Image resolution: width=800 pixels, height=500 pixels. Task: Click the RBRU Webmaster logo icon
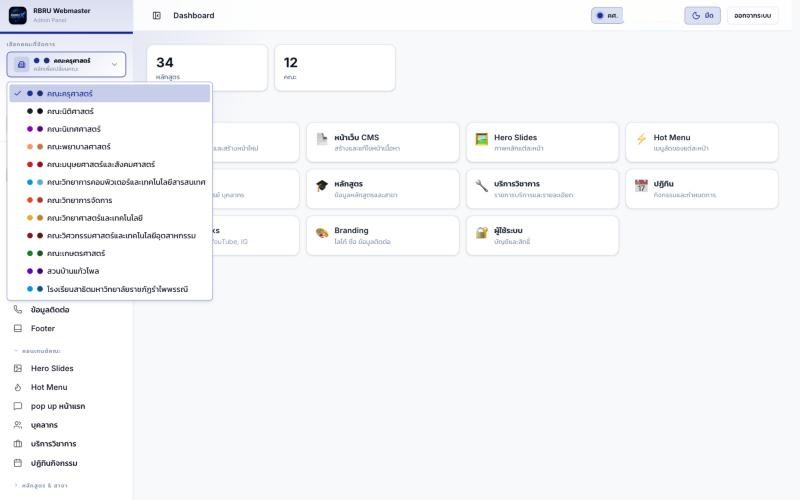18,15
